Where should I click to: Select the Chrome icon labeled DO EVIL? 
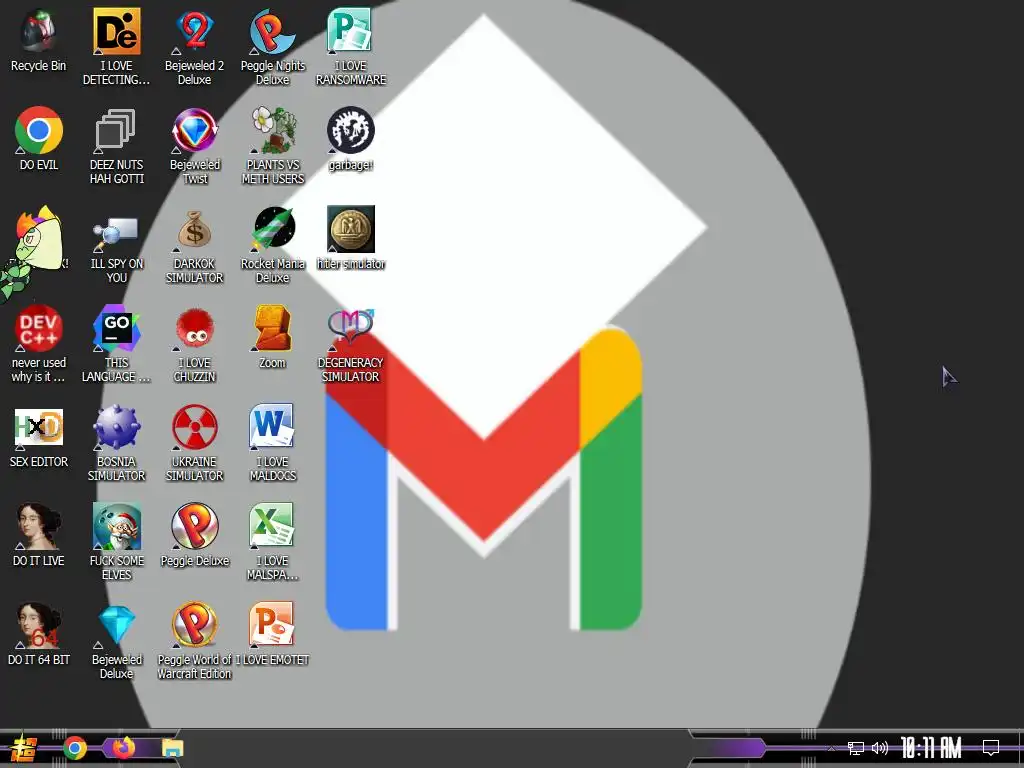click(39, 130)
